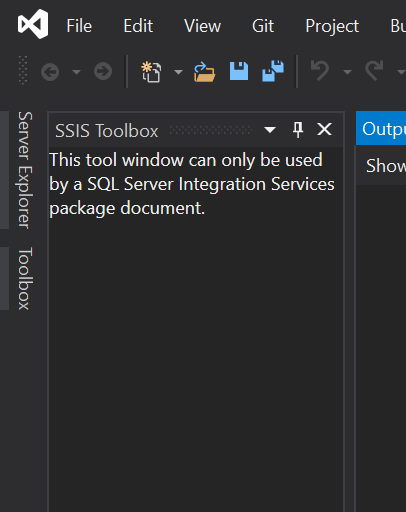Image resolution: width=406 pixels, height=512 pixels.
Task: Close the SSIS Toolbox panel
Action: coord(324,129)
